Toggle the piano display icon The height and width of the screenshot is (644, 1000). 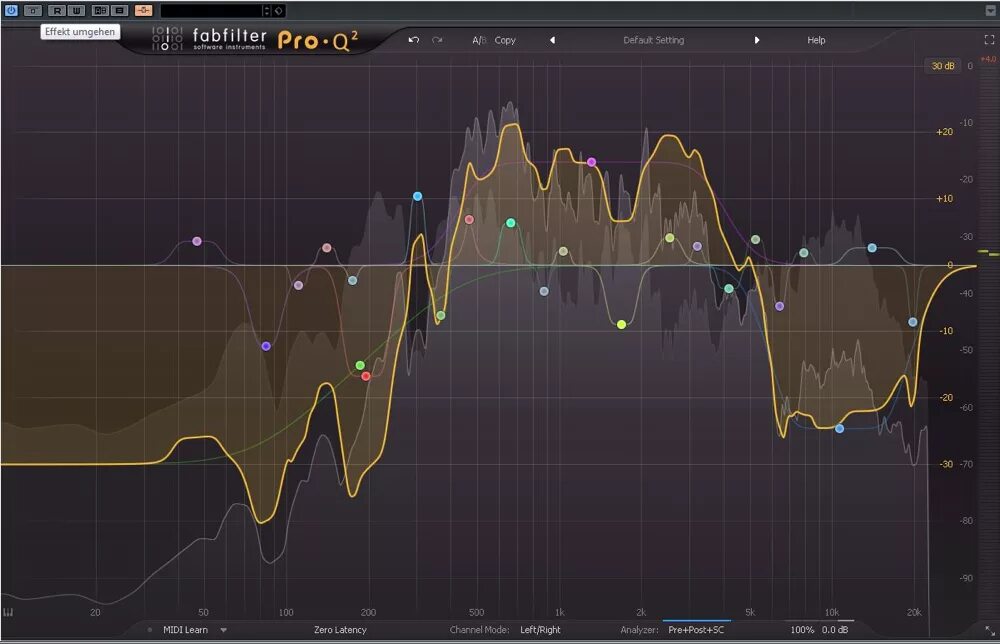click(x=8, y=612)
